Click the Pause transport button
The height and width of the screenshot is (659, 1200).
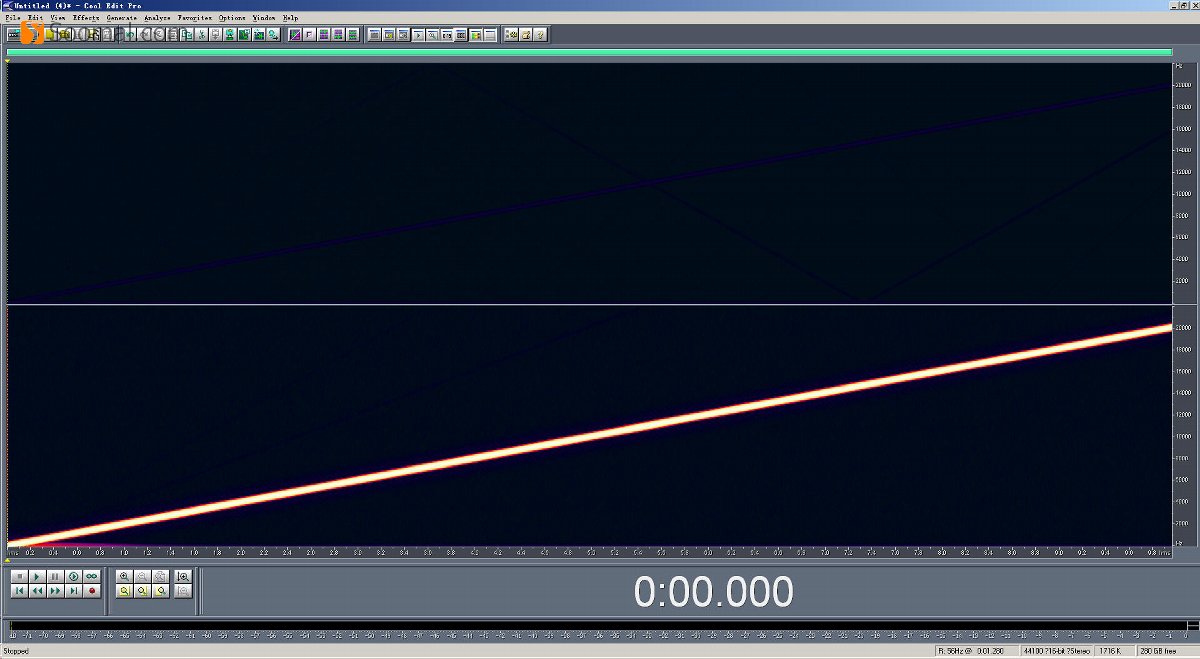click(55, 577)
